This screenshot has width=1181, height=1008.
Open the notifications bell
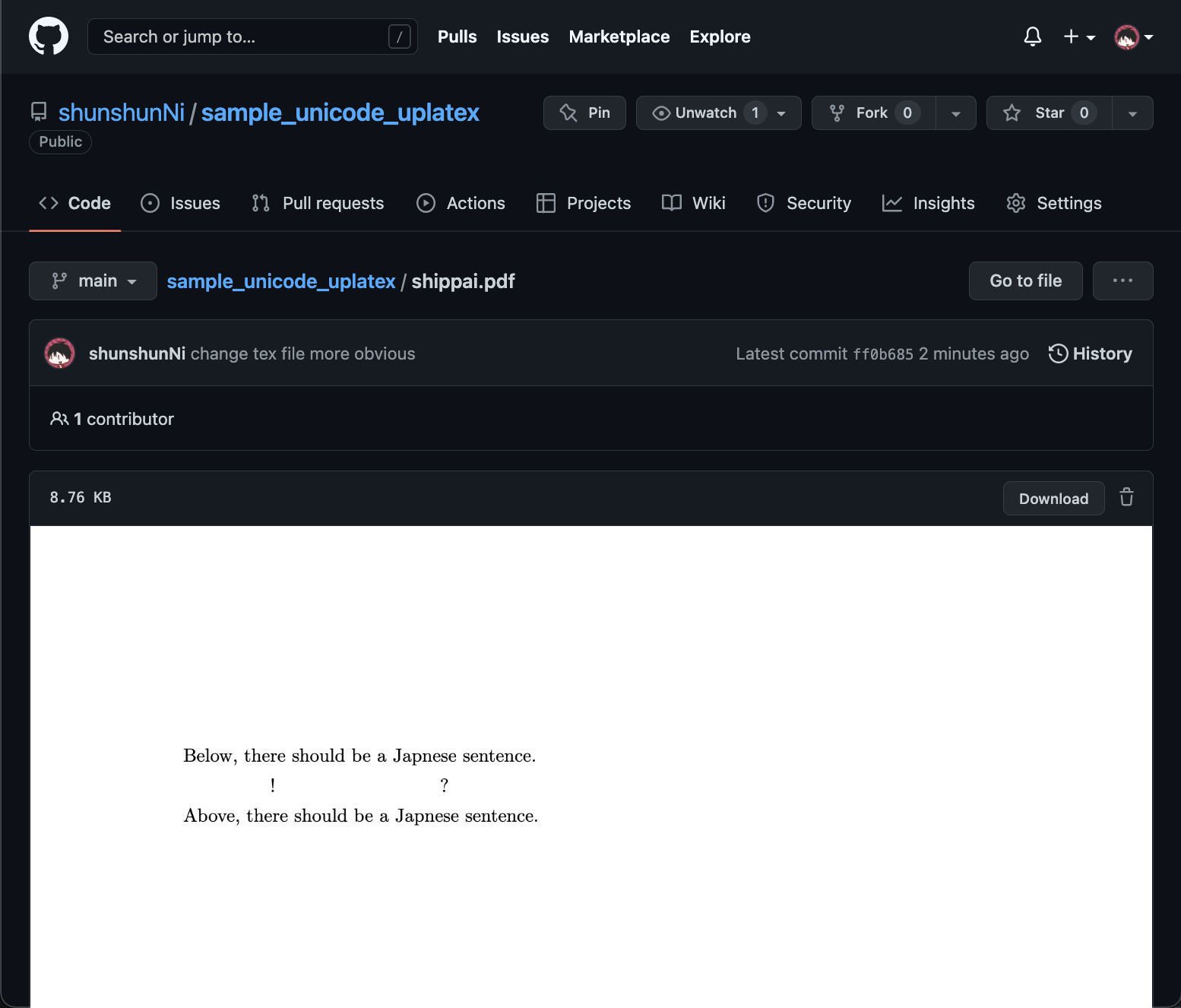point(1032,36)
